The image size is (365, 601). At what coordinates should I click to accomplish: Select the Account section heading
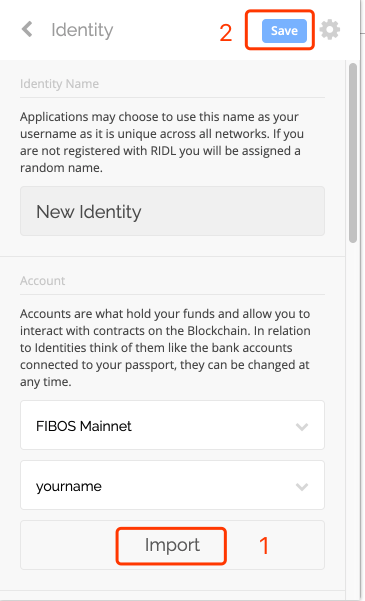point(43,281)
